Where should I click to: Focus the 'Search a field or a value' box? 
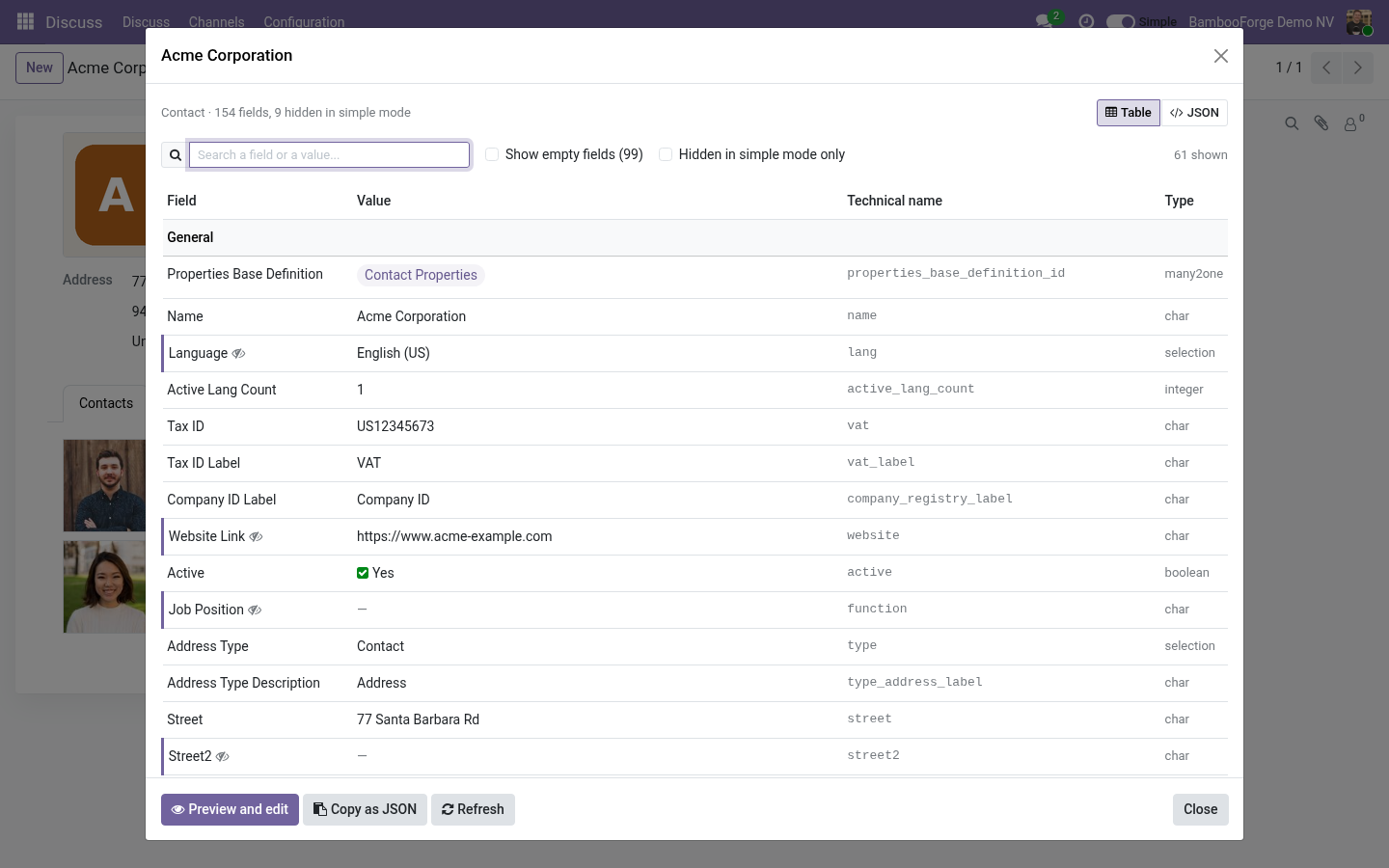click(329, 155)
